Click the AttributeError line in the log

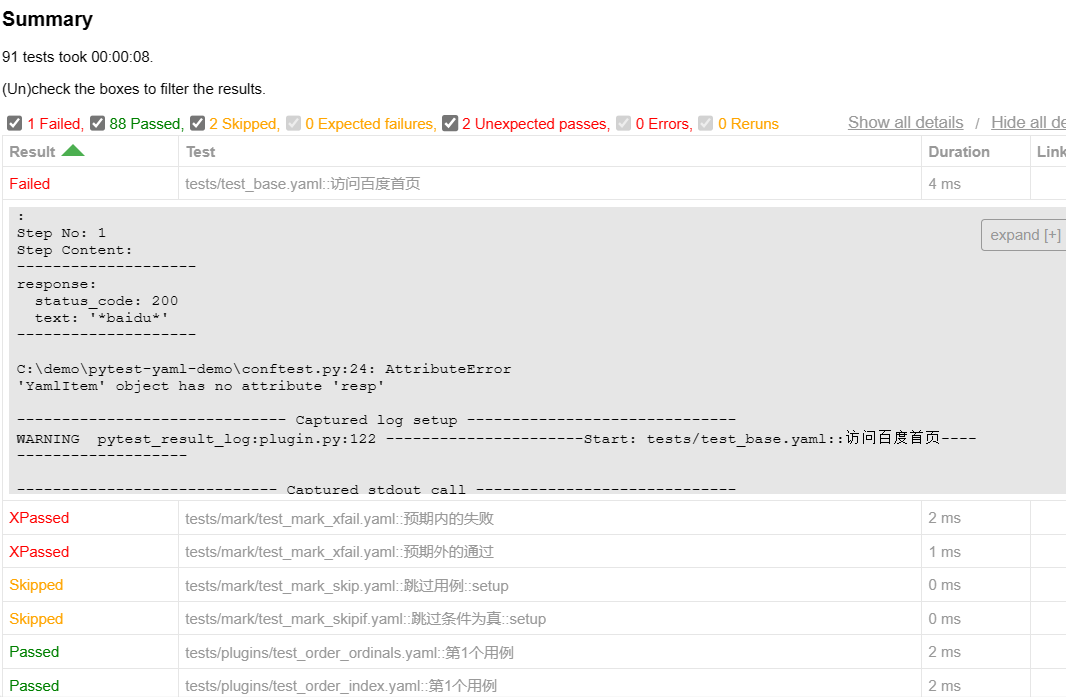264,369
